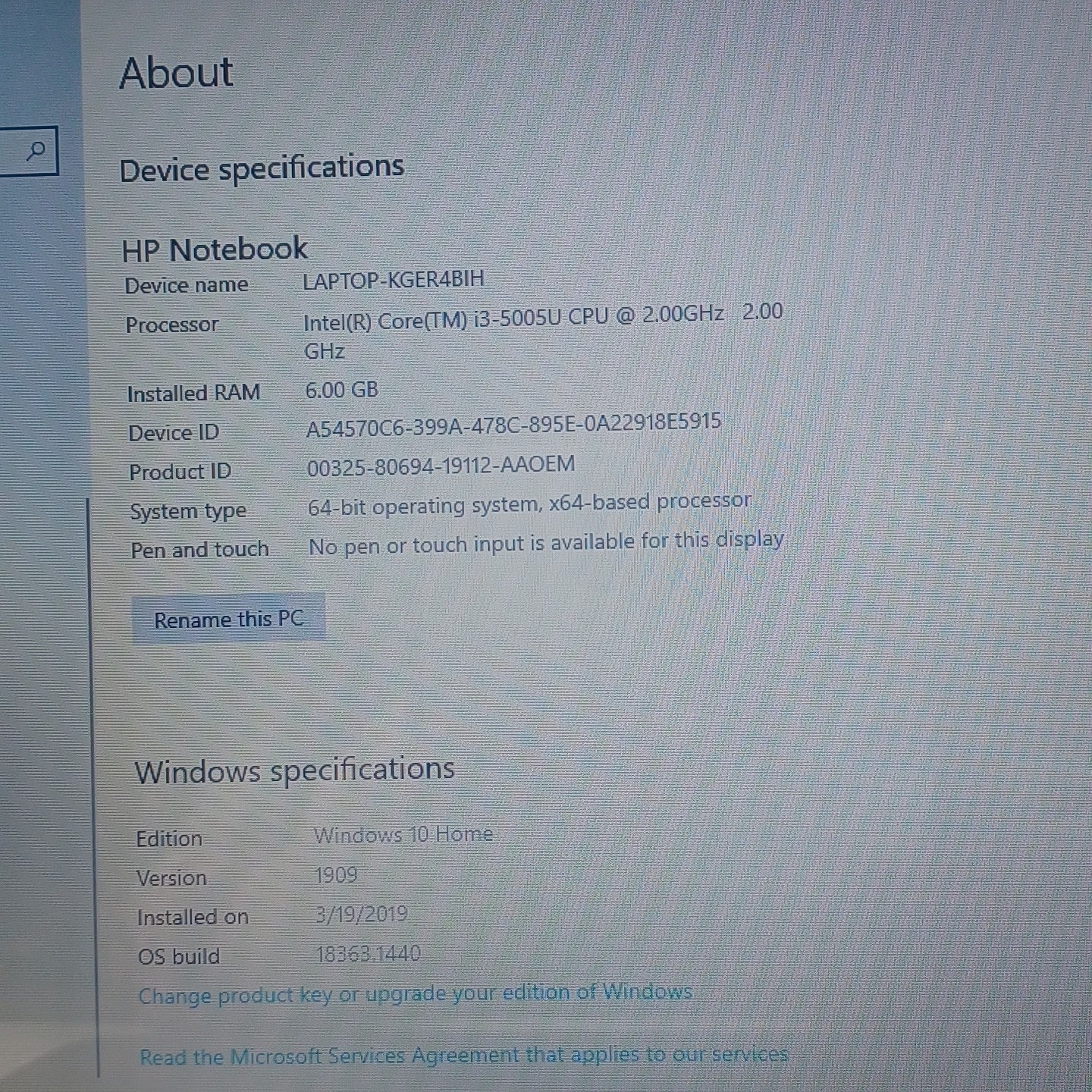Select the device name LAPTOP-KGER4BIH
The width and height of the screenshot is (1092, 1092).
[393, 280]
